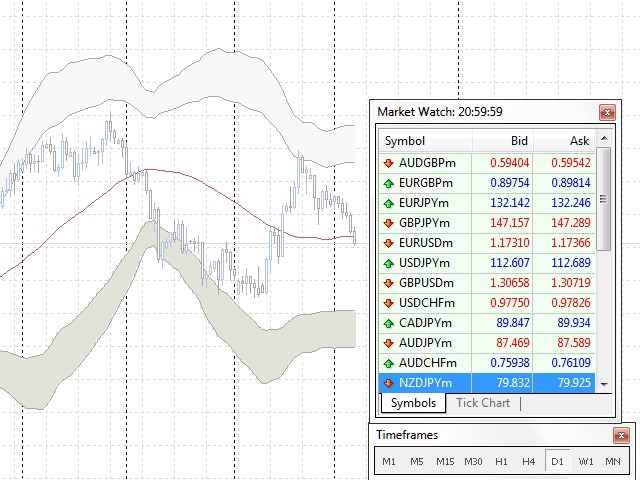Image resolution: width=640 pixels, height=480 pixels.
Task: Select the M1 timeframe
Action: coord(389,462)
